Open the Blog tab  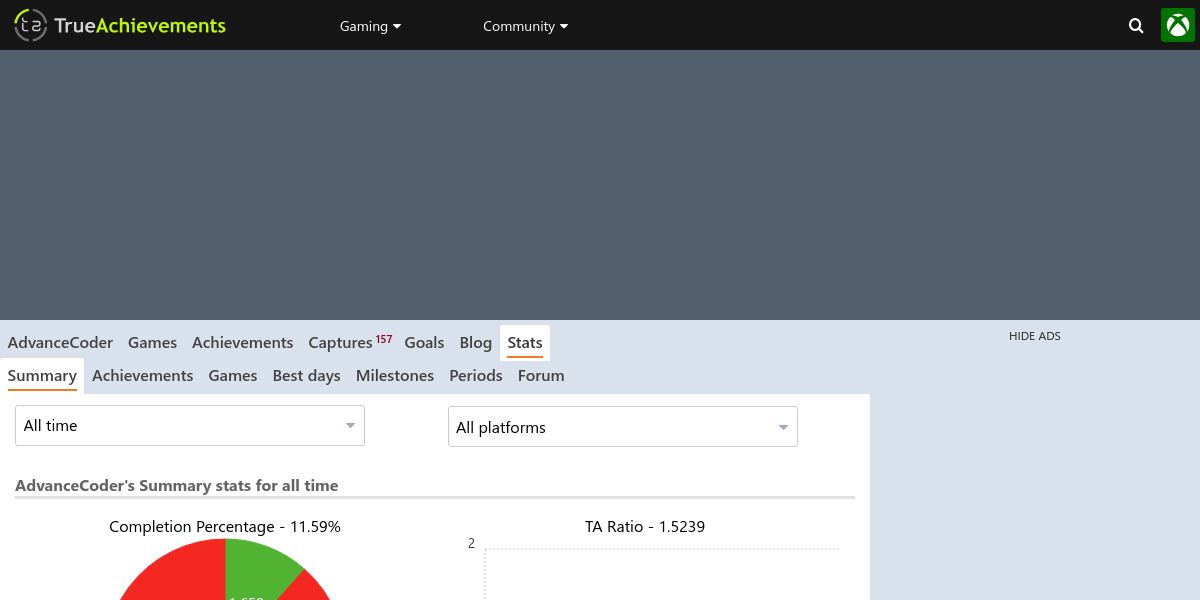[x=476, y=342]
